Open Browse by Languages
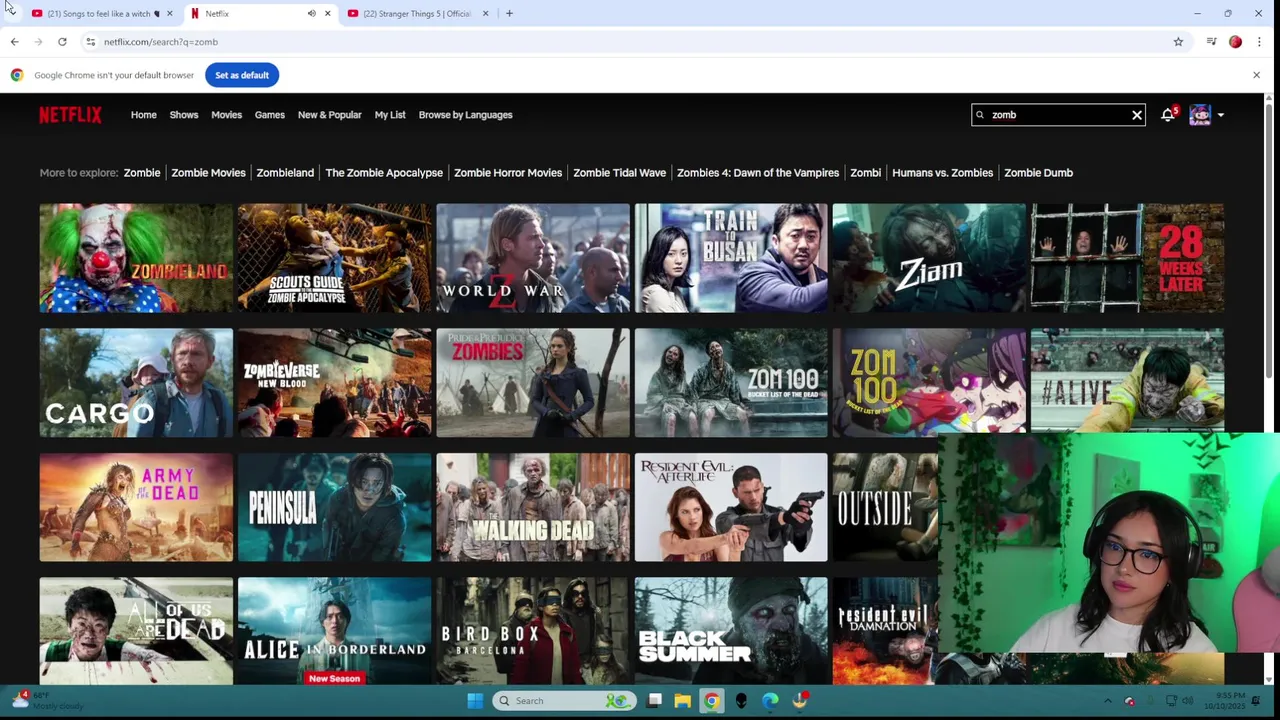The image size is (1280, 720). click(x=465, y=115)
